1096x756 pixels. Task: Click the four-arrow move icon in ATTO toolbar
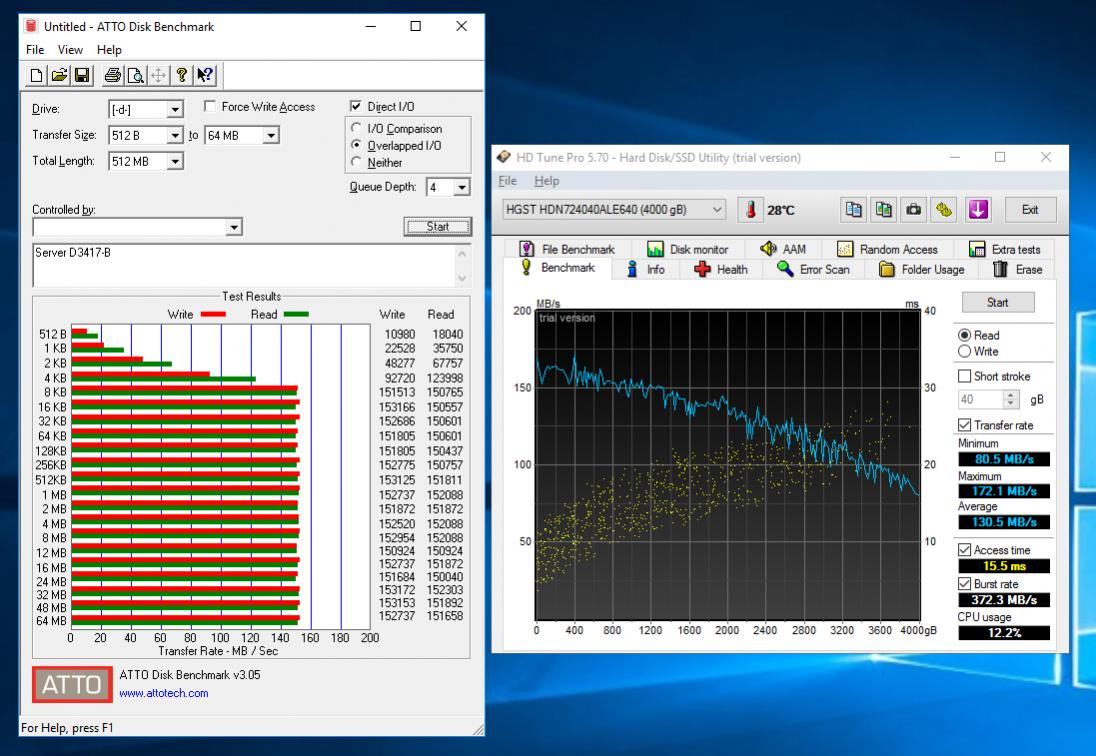point(159,75)
